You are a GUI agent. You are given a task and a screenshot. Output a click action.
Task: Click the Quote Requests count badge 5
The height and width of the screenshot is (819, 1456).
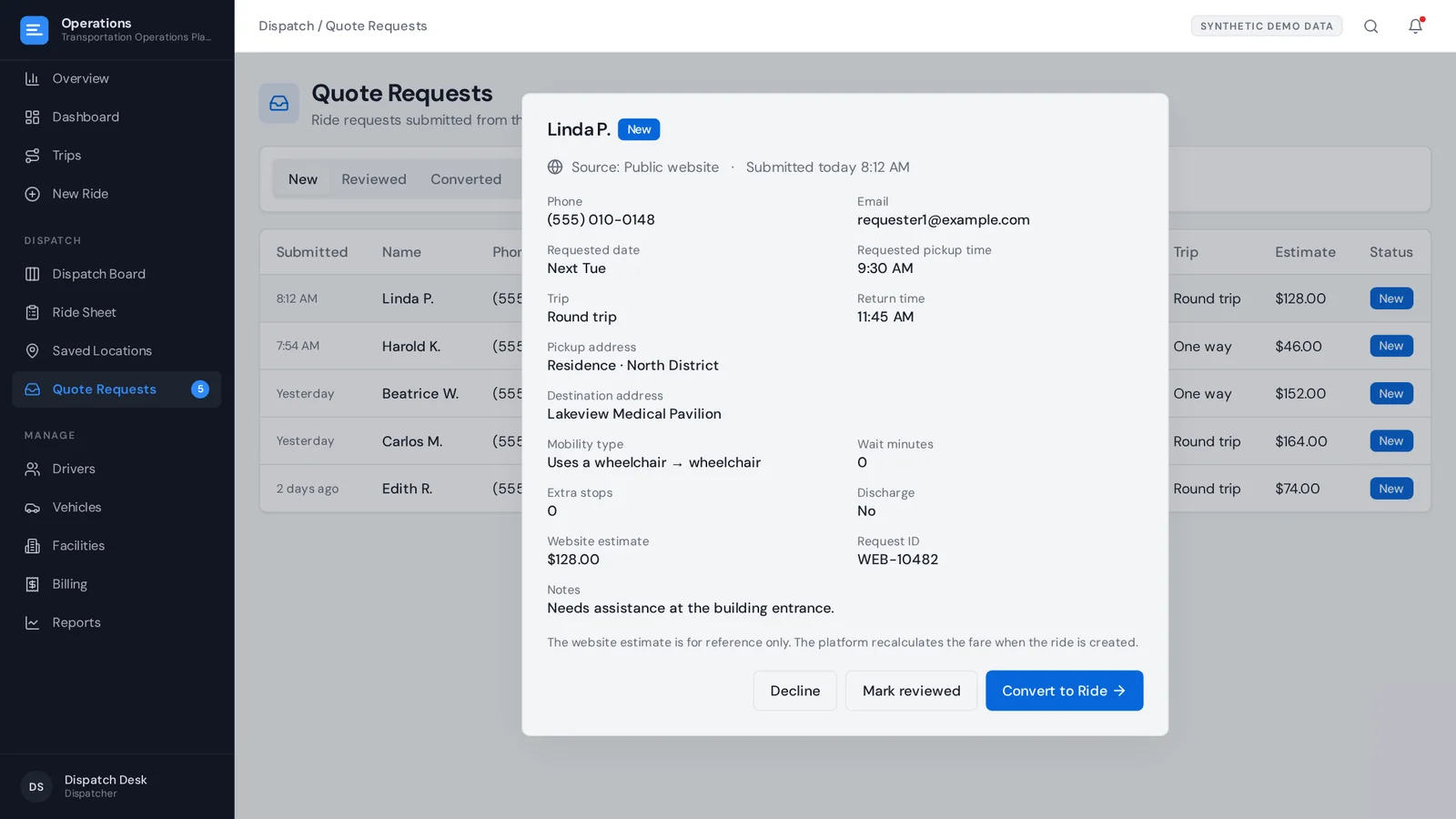point(200,389)
